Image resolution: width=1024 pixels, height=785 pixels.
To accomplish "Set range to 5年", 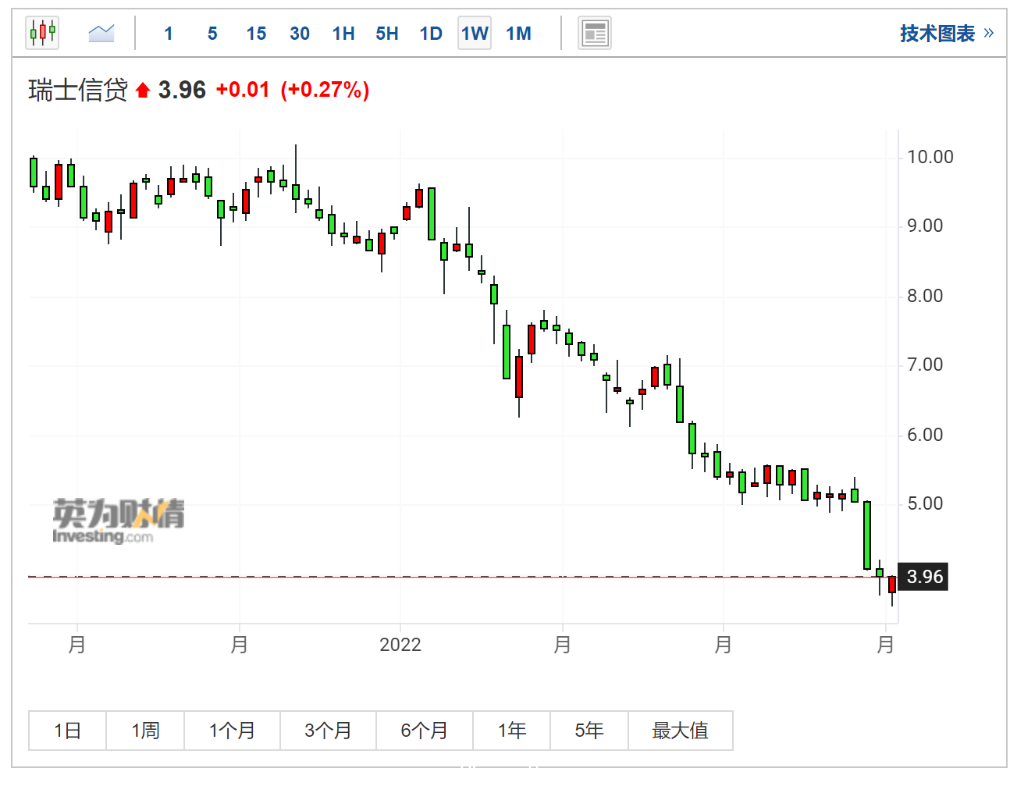I will click(589, 730).
